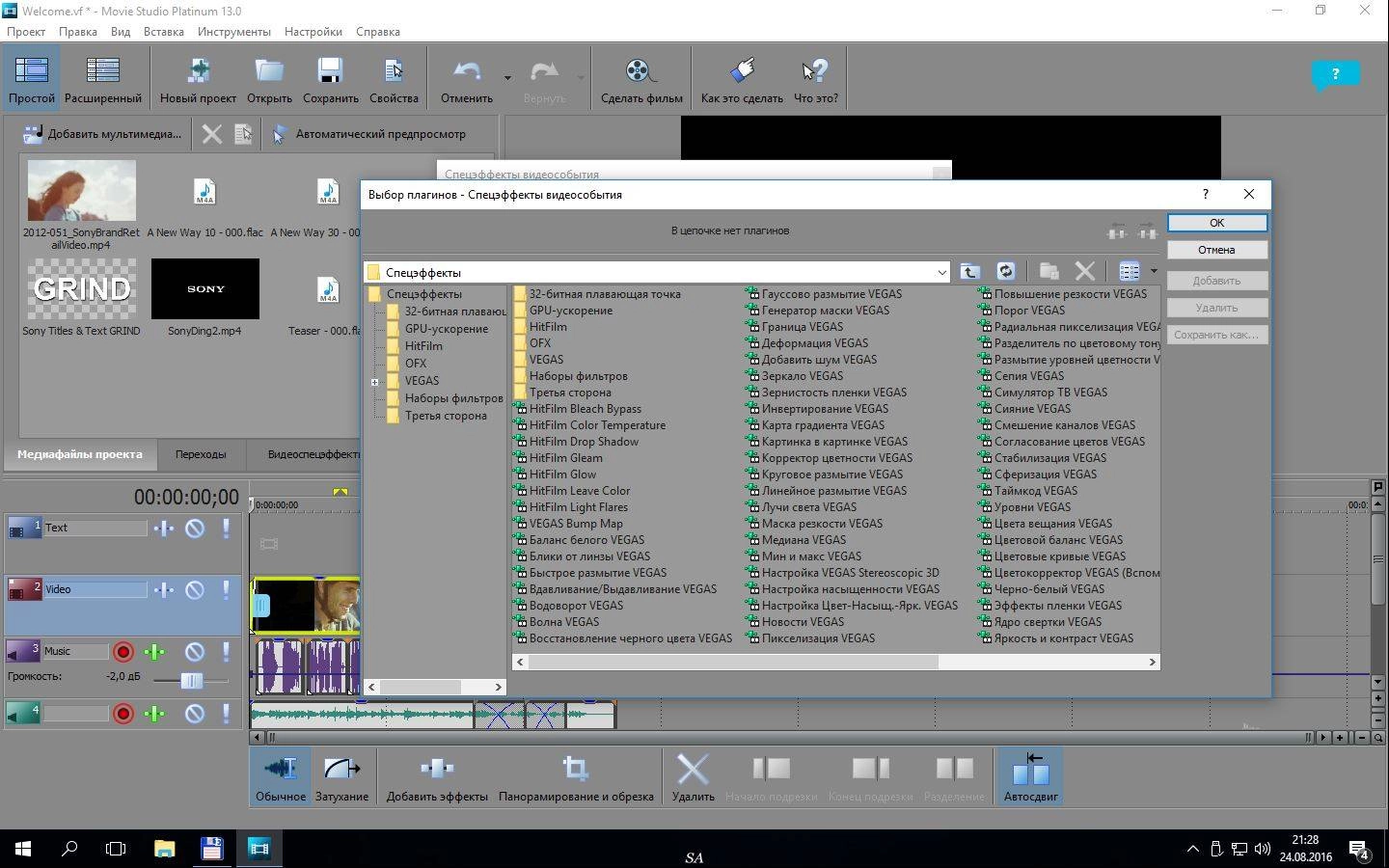The height and width of the screenshot is (868, 1389).
Task: Choose Гауссово размытие VEGAS plugin
Action: click(x=824, y=294)
